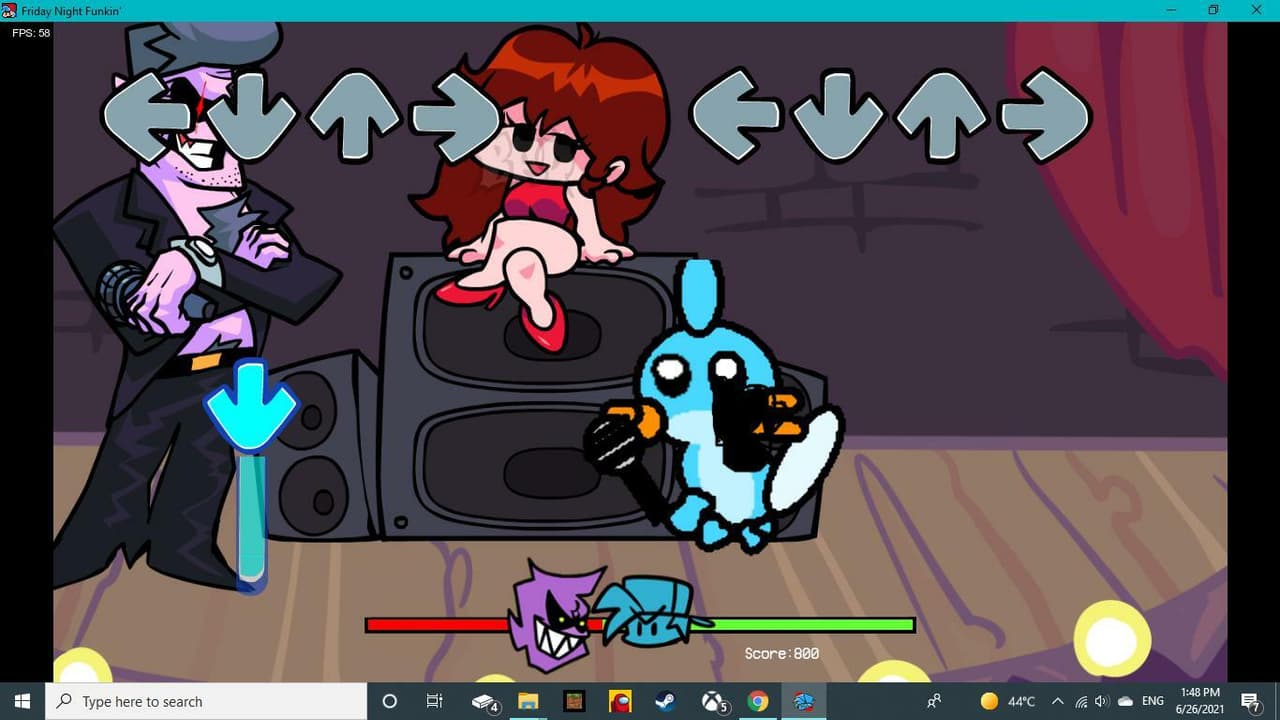Open Steam from the taskbar
Image resolution: width=1280 pixels, height=720 pixels.
pos(666,701)
